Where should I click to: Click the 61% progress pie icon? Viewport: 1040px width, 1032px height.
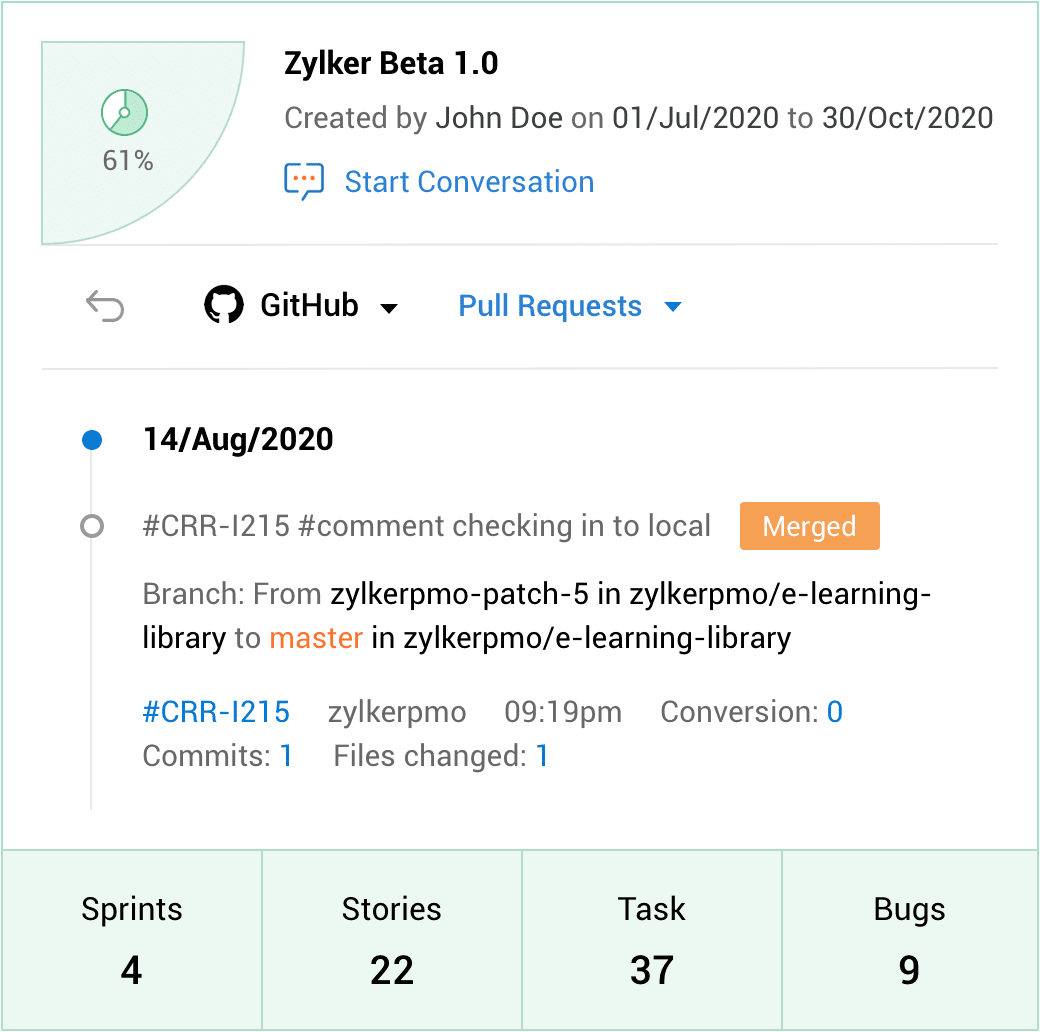coord(125,113)
